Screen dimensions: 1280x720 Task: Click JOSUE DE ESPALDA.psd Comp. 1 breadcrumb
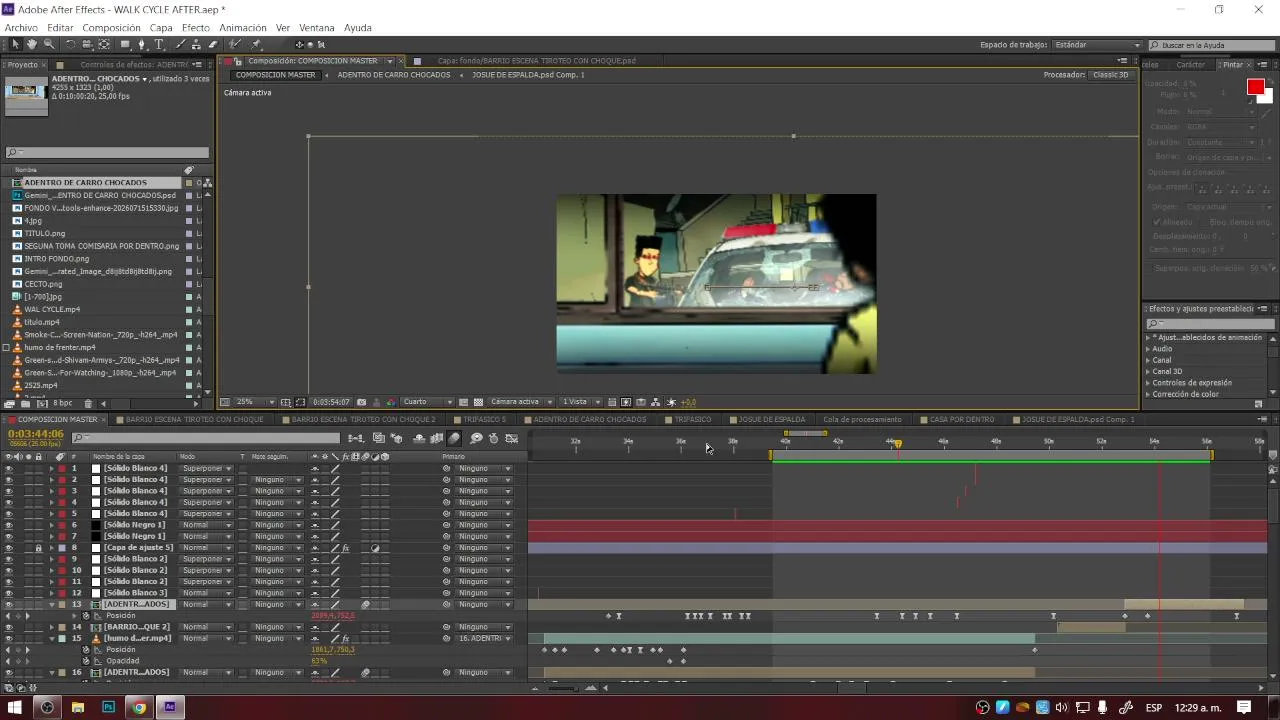click(528, 75)
